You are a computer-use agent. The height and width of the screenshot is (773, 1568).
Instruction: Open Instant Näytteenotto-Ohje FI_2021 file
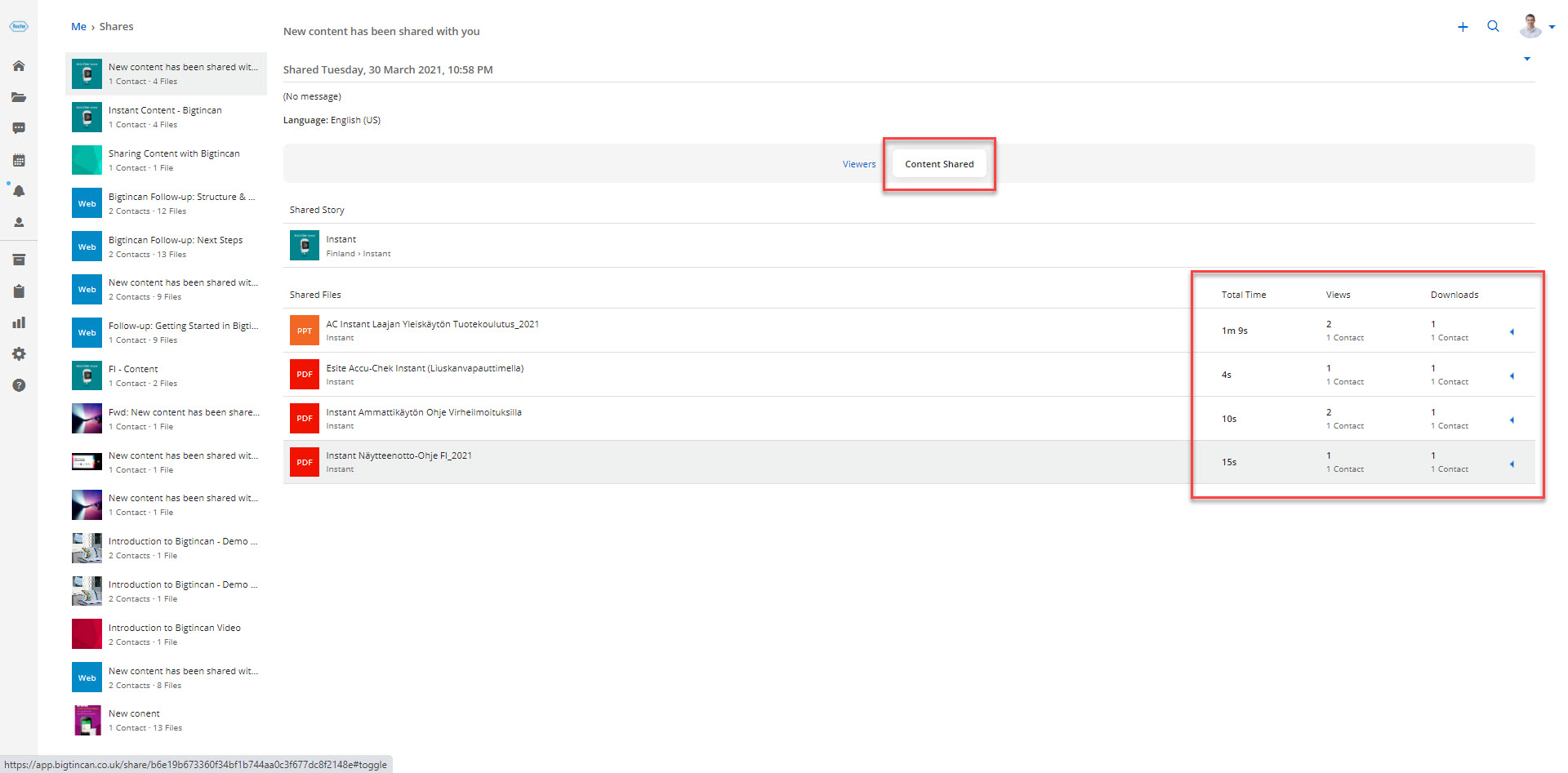tap(399, 455)
